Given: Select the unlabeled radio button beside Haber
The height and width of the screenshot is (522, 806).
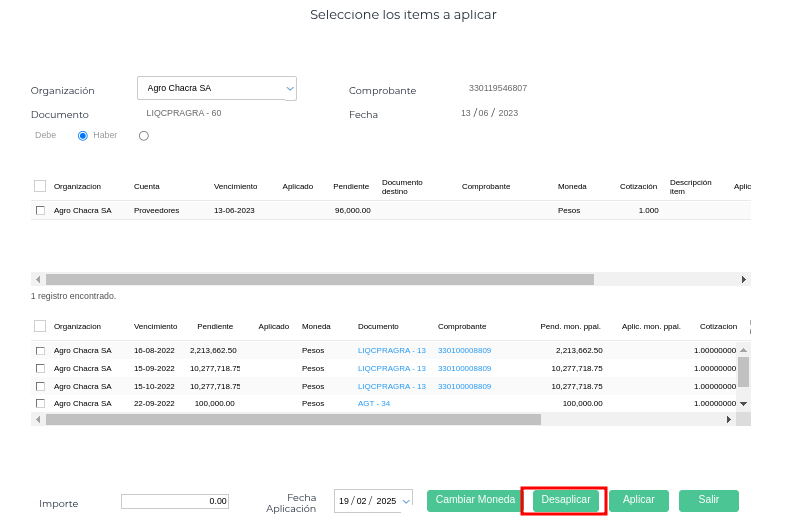Looking at the screenshot, I should click(x=144, y=136).
